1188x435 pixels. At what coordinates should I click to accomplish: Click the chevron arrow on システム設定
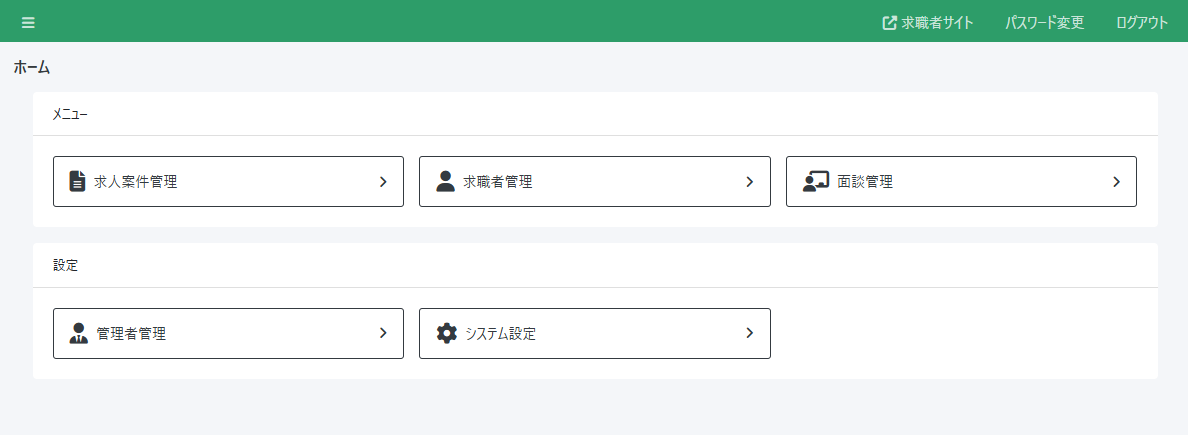click(x=750, y=333)
